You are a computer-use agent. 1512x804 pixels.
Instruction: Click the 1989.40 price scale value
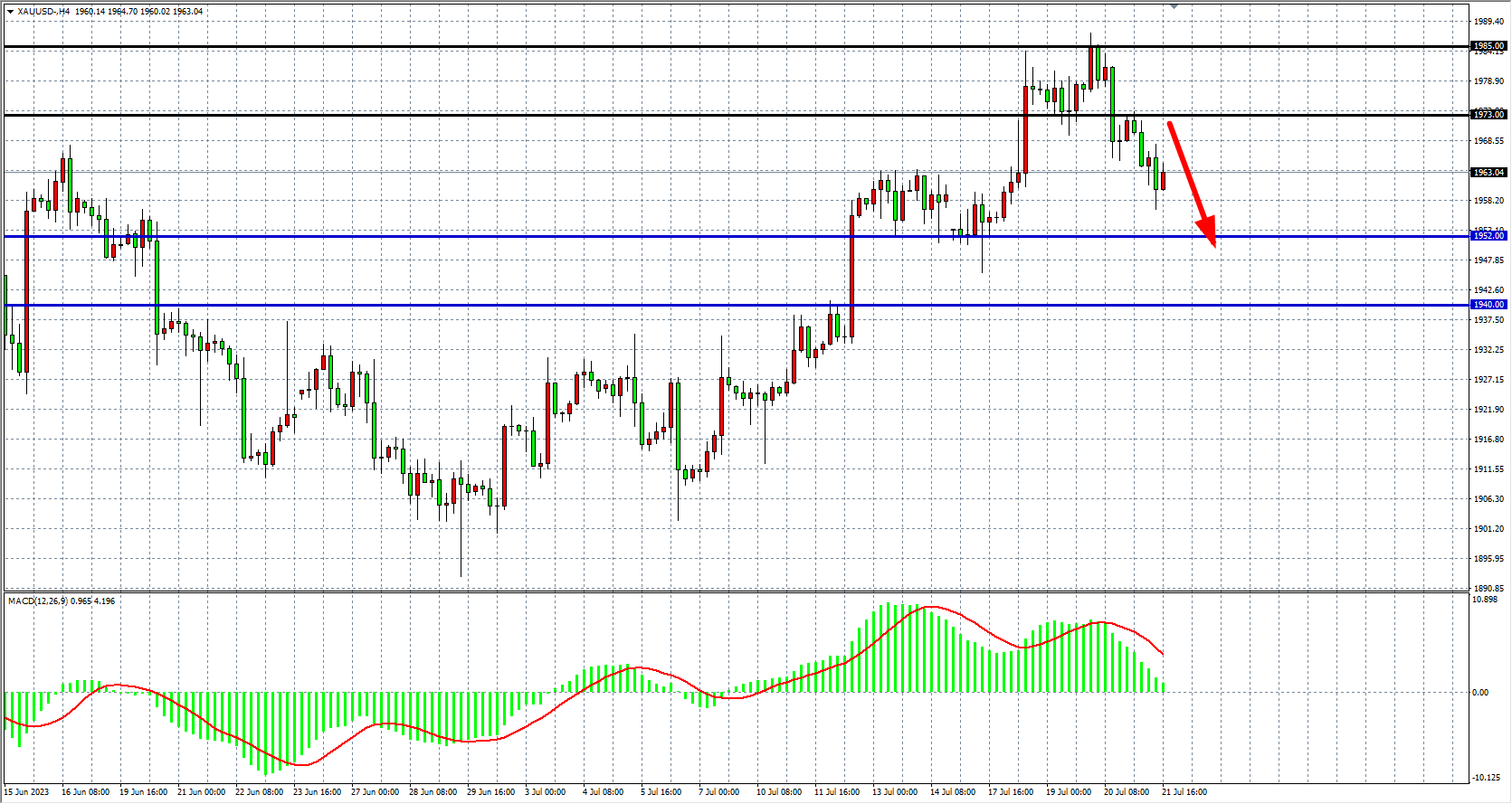1488,21
